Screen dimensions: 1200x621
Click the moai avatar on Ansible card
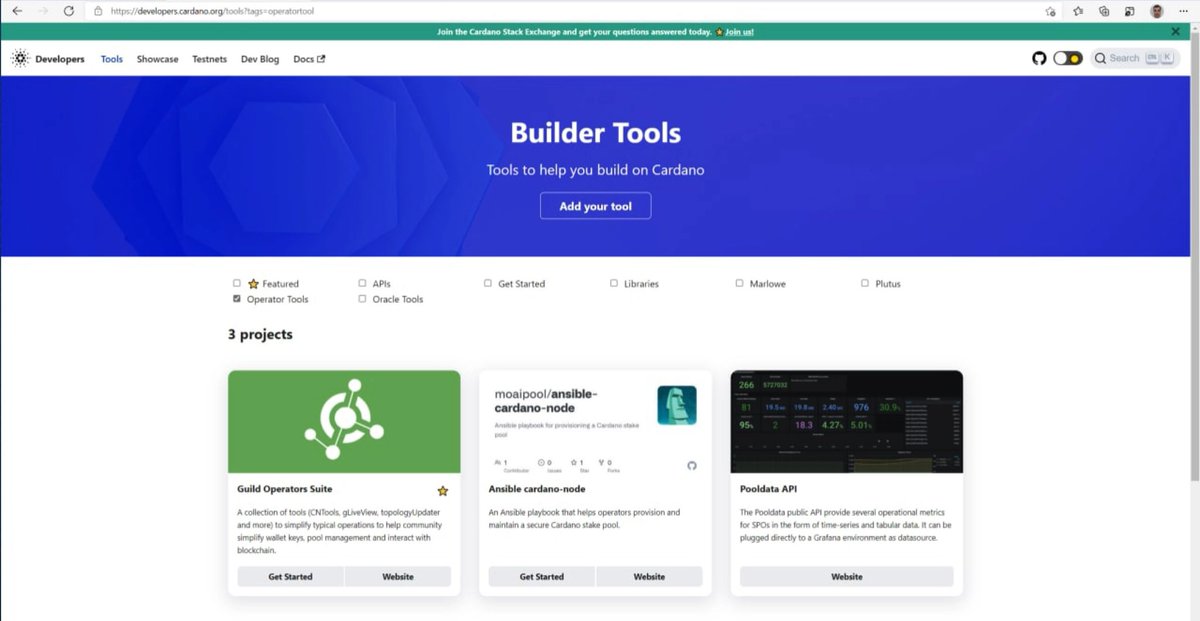click(677, 405)
